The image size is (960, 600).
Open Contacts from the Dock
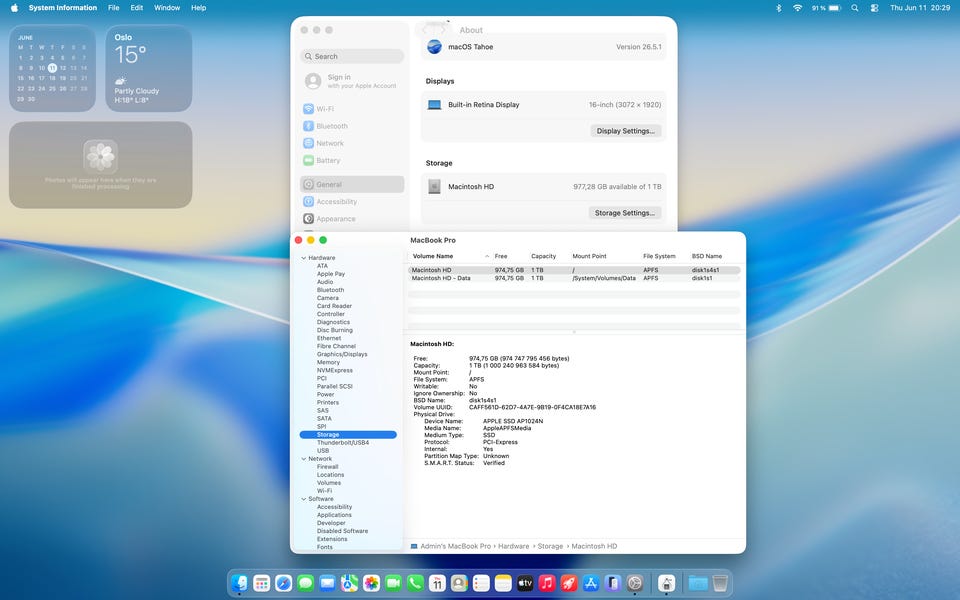[x=459, y=583]
